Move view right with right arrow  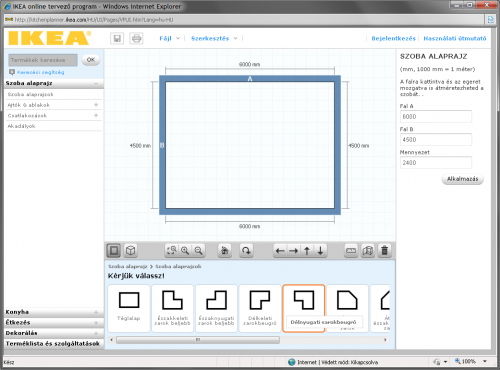293,251
